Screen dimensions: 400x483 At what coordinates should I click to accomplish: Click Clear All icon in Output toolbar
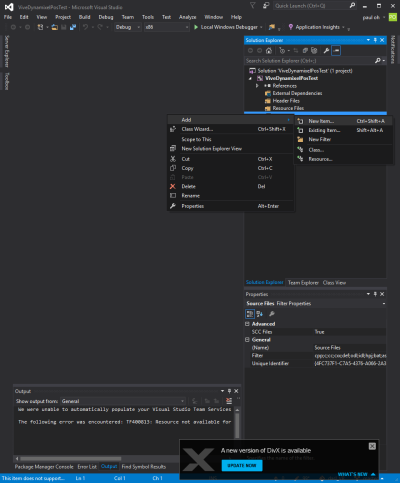coord(229,401)
